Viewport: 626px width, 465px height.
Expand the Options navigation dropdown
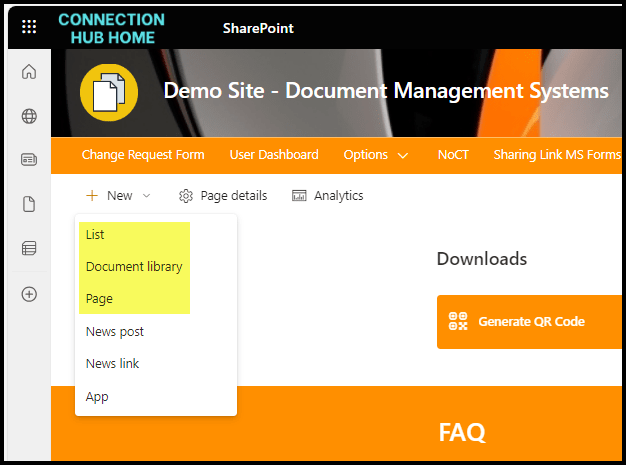375,155
